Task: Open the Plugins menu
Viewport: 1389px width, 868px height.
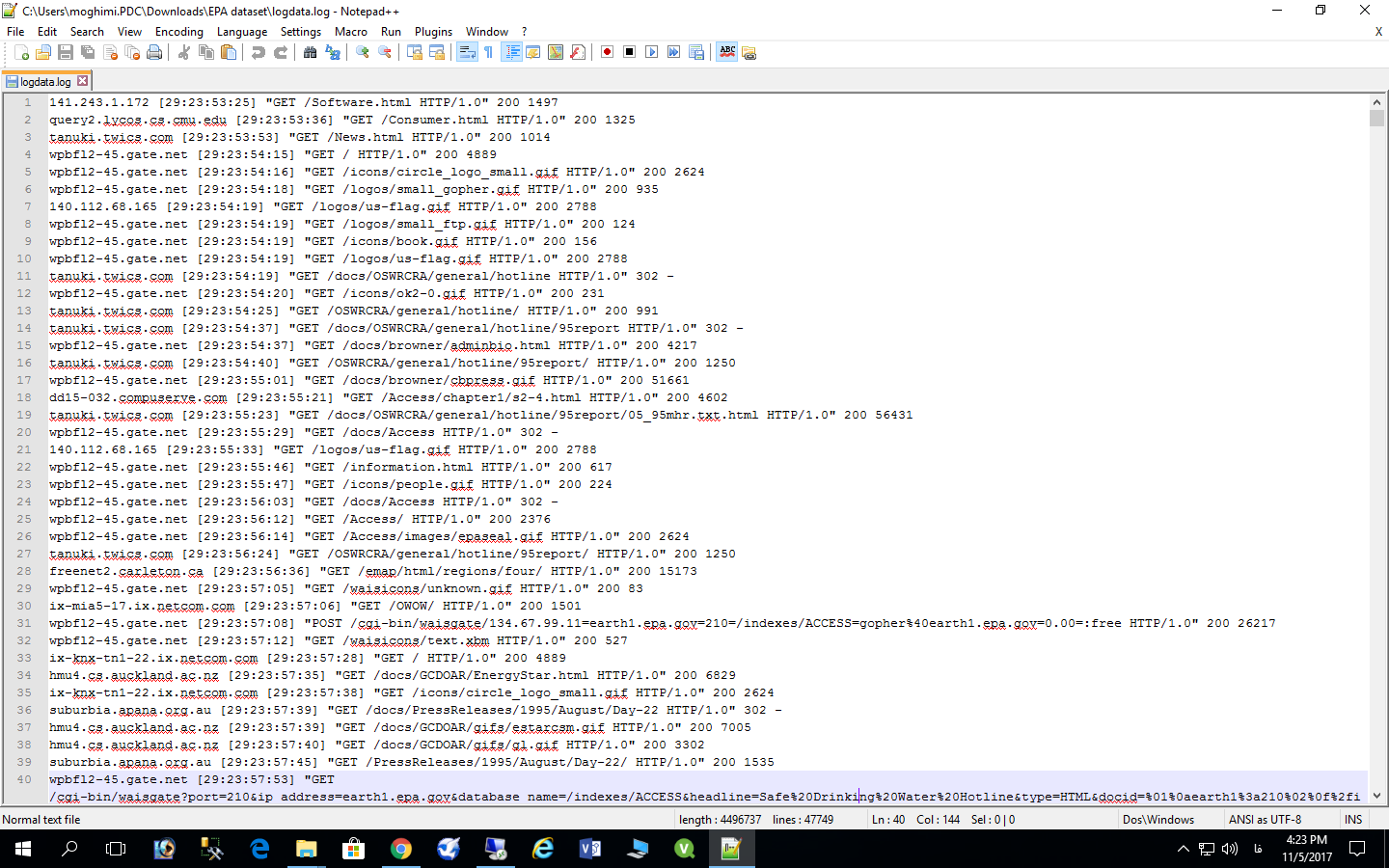Action: (433, 32)
